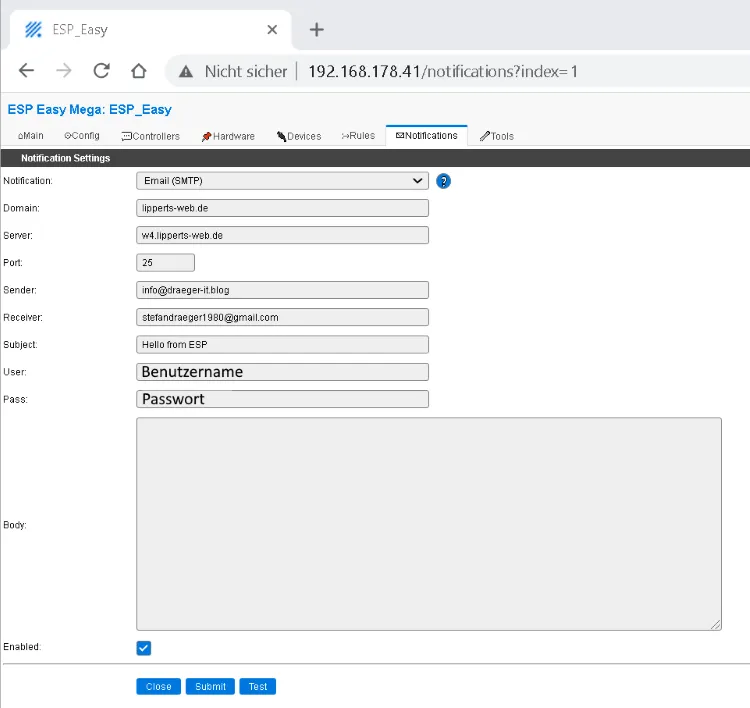Click the browser home icon
750x708 pixels.
139,71
